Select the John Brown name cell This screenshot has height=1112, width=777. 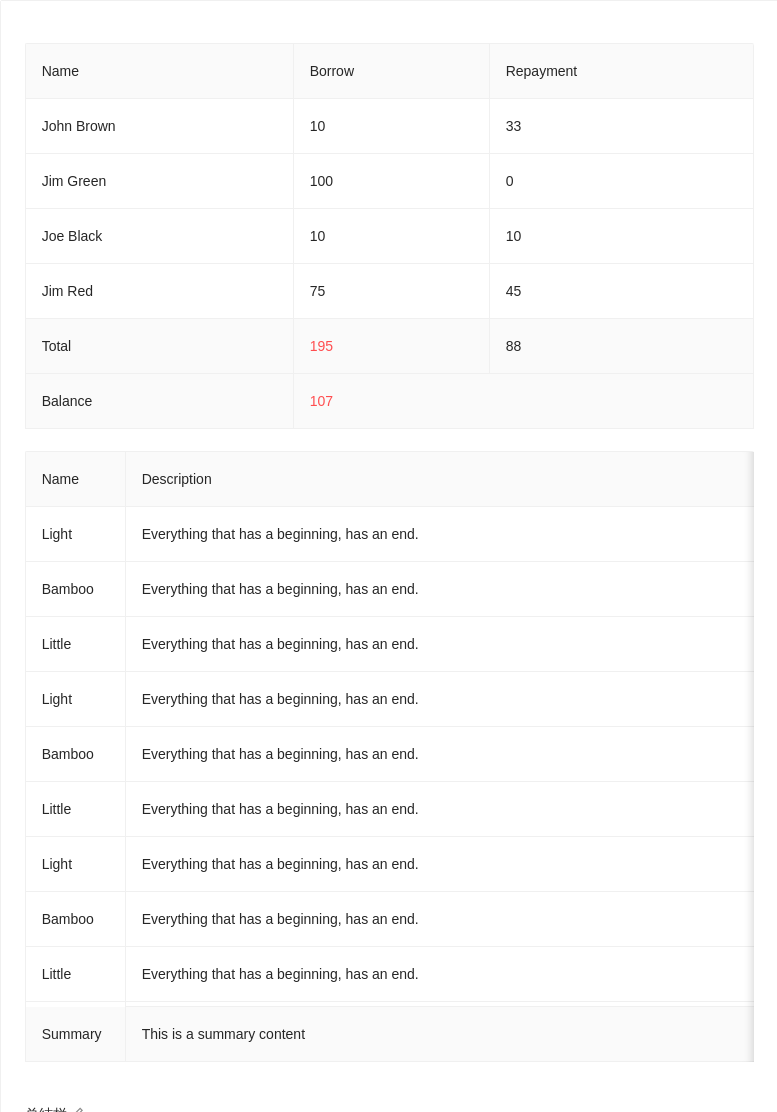[x=79, y=126]
